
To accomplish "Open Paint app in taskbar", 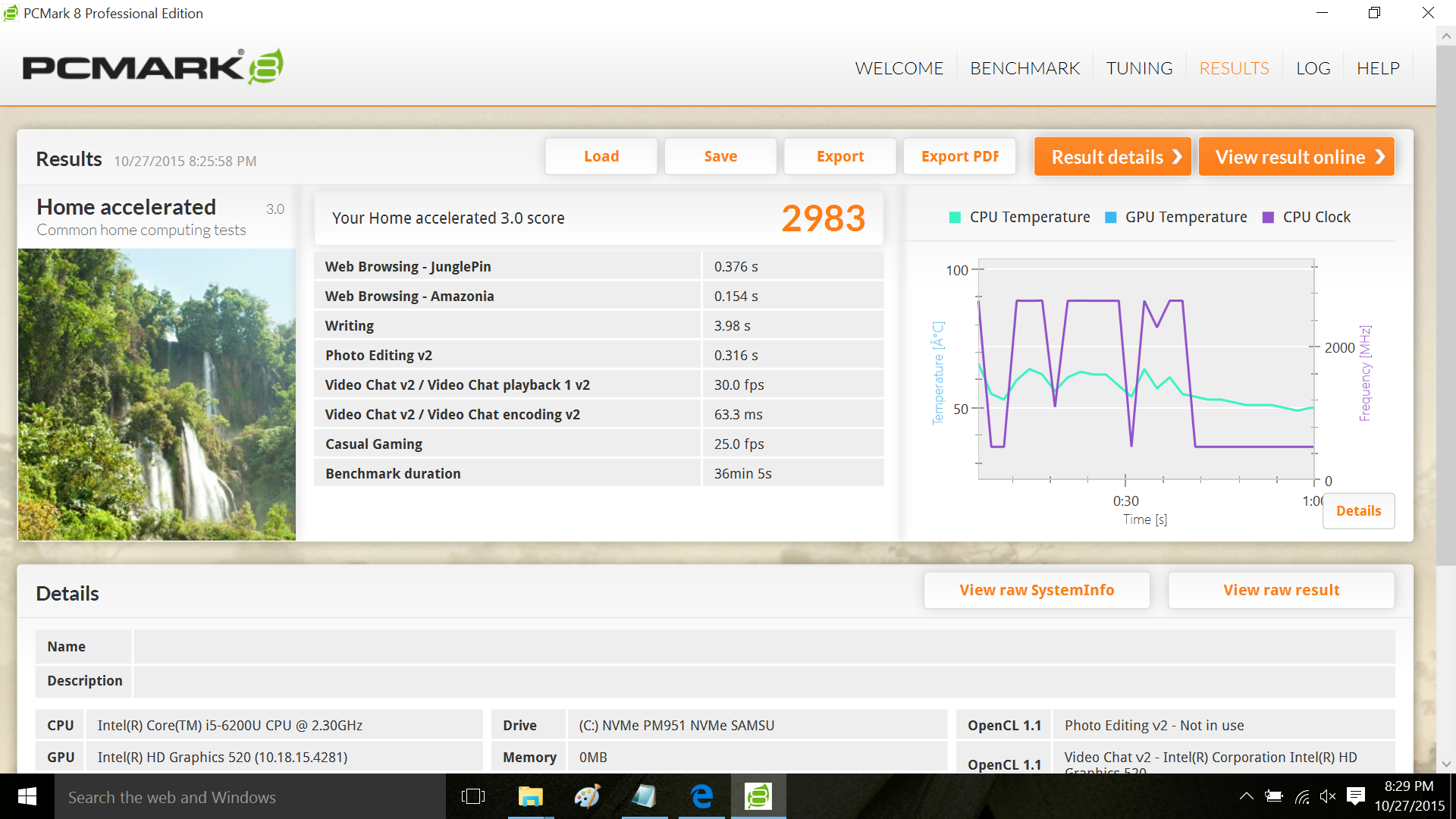I will click(587, 796).
